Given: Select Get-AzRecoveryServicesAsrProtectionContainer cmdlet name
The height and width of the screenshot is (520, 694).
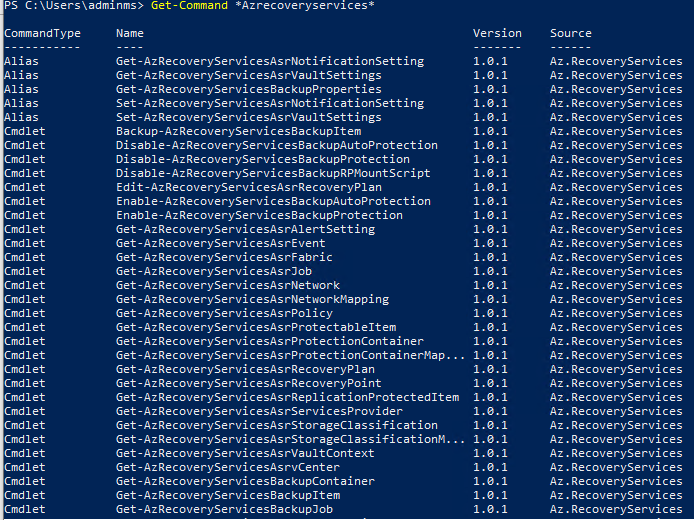Looking at the screenshot, I should [x=270, y=342].
